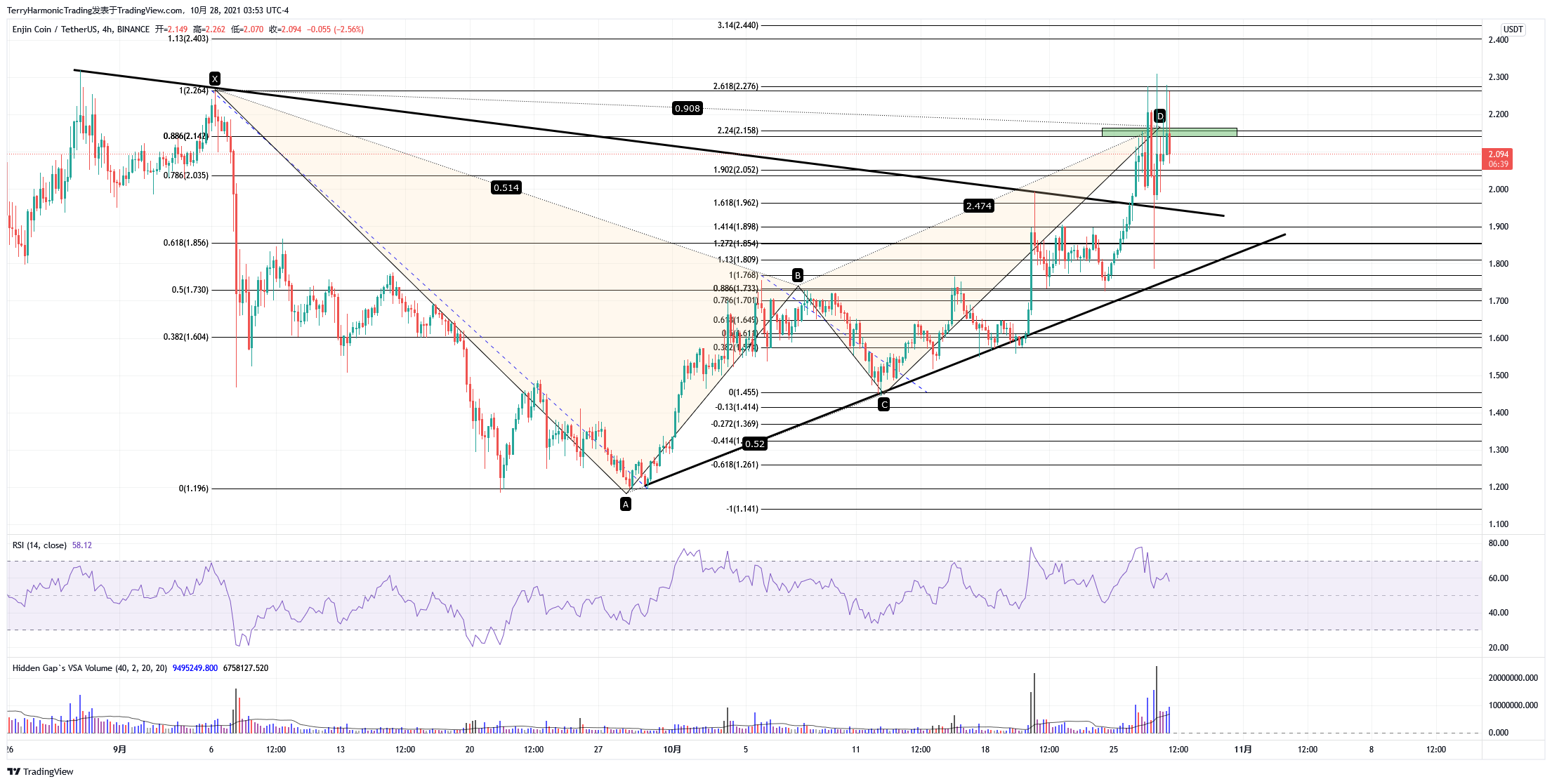Click the -0.272(1.369) Fibonacci level label

[x=735, y=424]
